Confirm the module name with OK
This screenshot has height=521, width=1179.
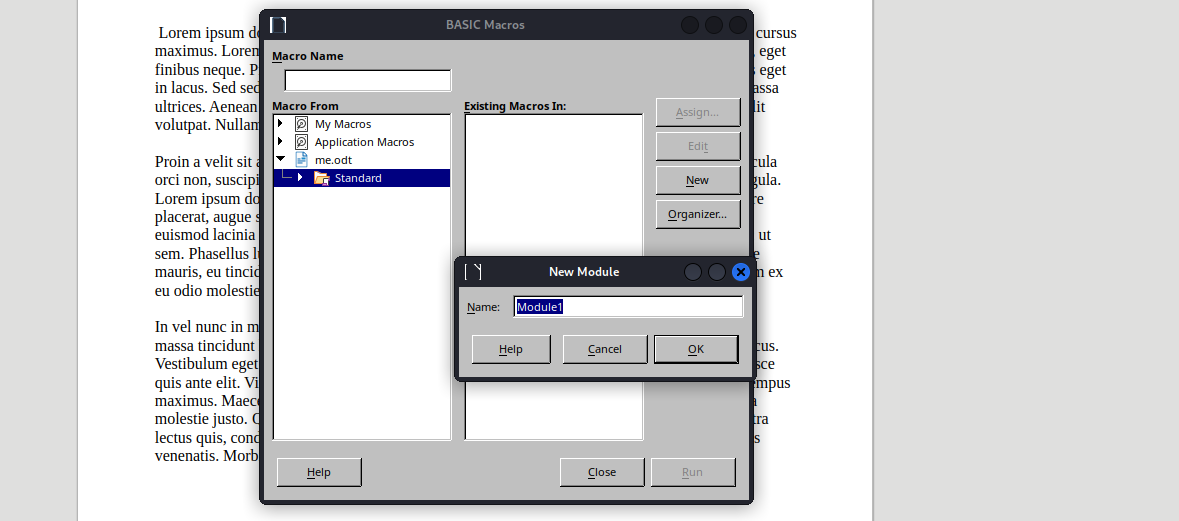[696, 349]
